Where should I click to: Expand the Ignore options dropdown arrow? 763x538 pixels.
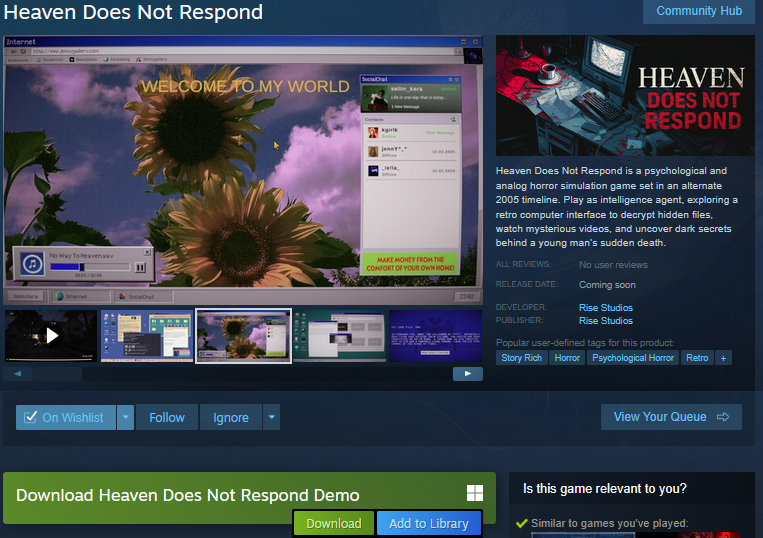[x=272, y=417]
